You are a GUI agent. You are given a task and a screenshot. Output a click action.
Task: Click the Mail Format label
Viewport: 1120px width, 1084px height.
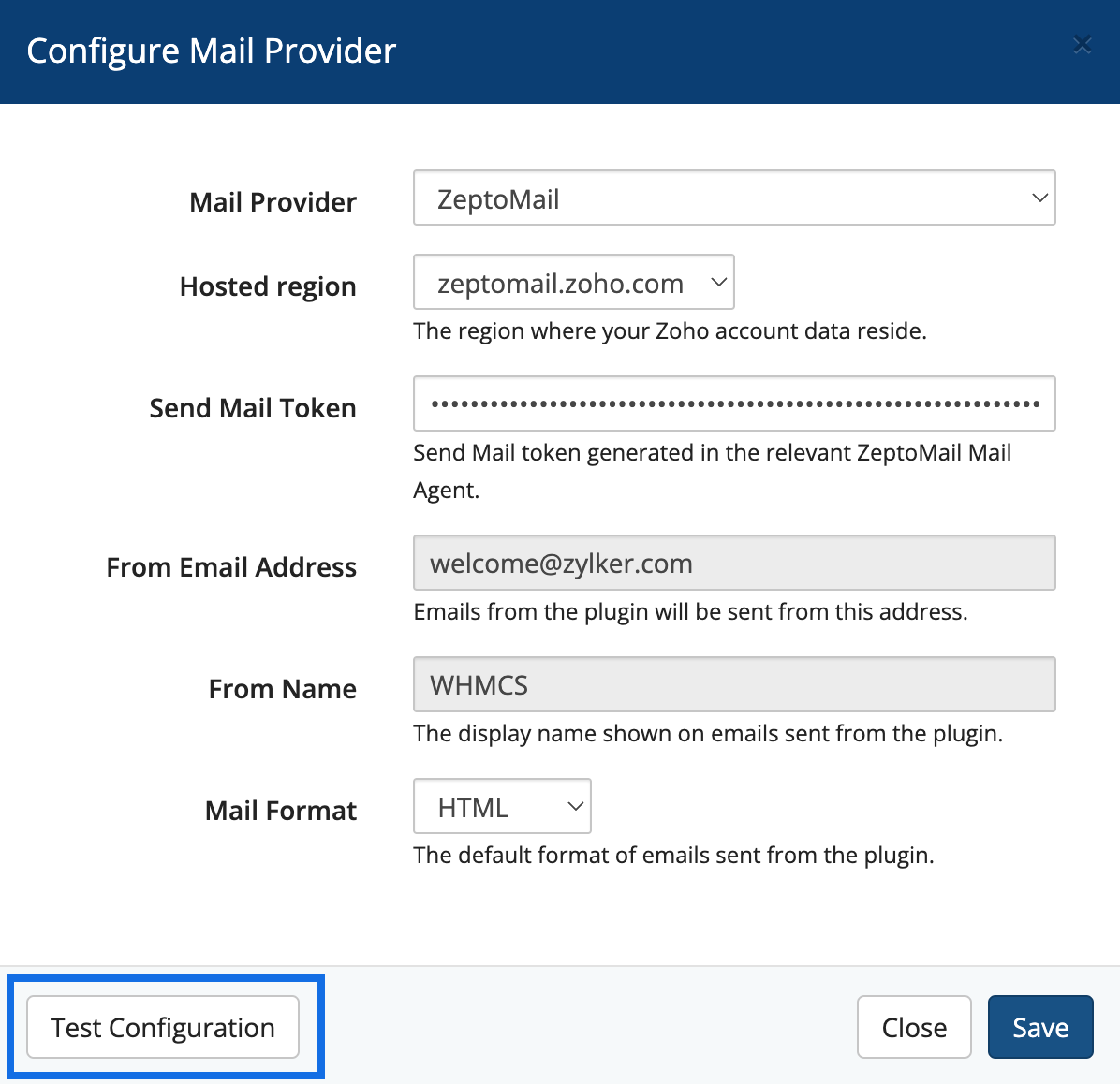[x=281, y=811]
